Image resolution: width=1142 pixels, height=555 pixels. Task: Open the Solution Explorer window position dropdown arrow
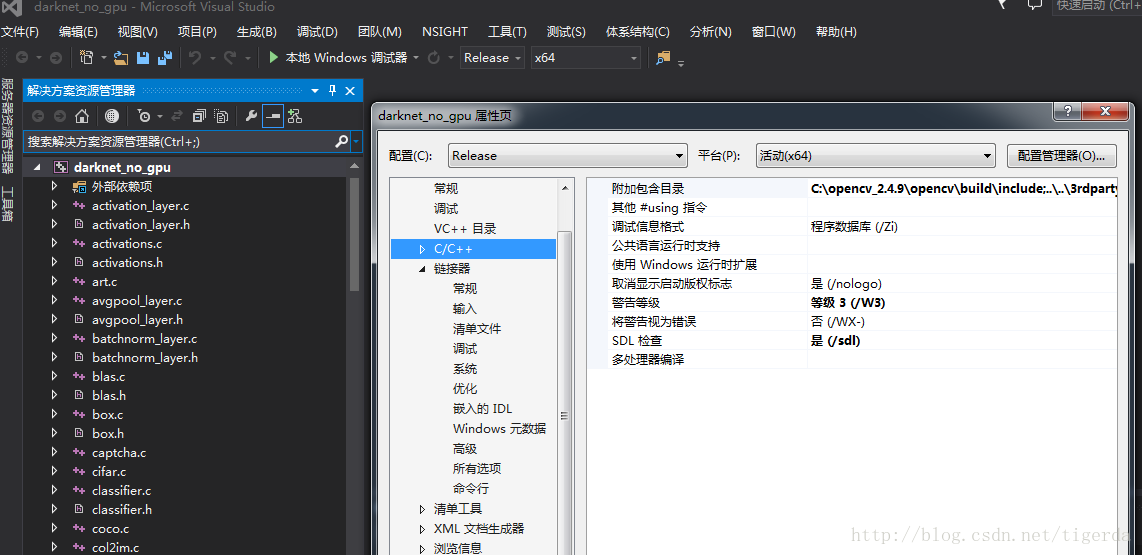click(315, 91)
